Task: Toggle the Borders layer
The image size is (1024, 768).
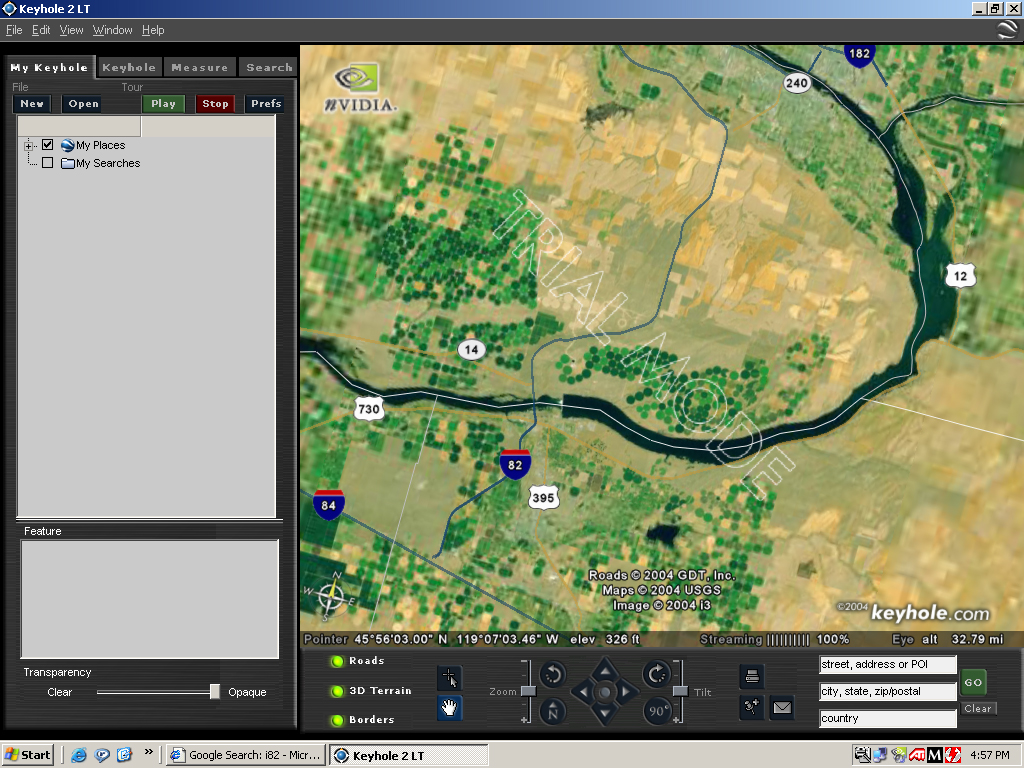Action: coord(338,720)
